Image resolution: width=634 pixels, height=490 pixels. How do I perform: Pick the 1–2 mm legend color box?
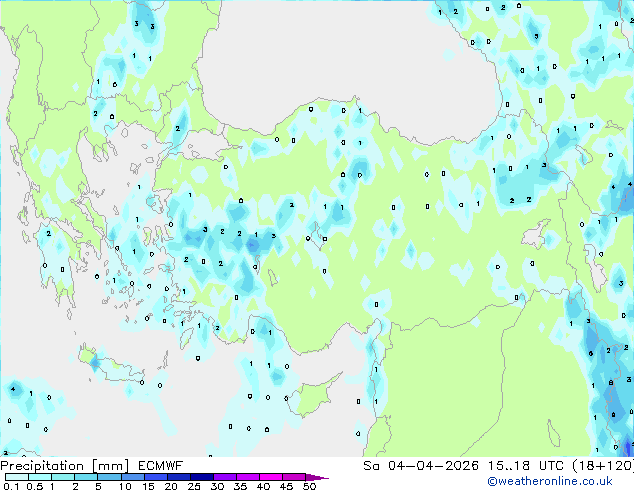pos(63,477)
